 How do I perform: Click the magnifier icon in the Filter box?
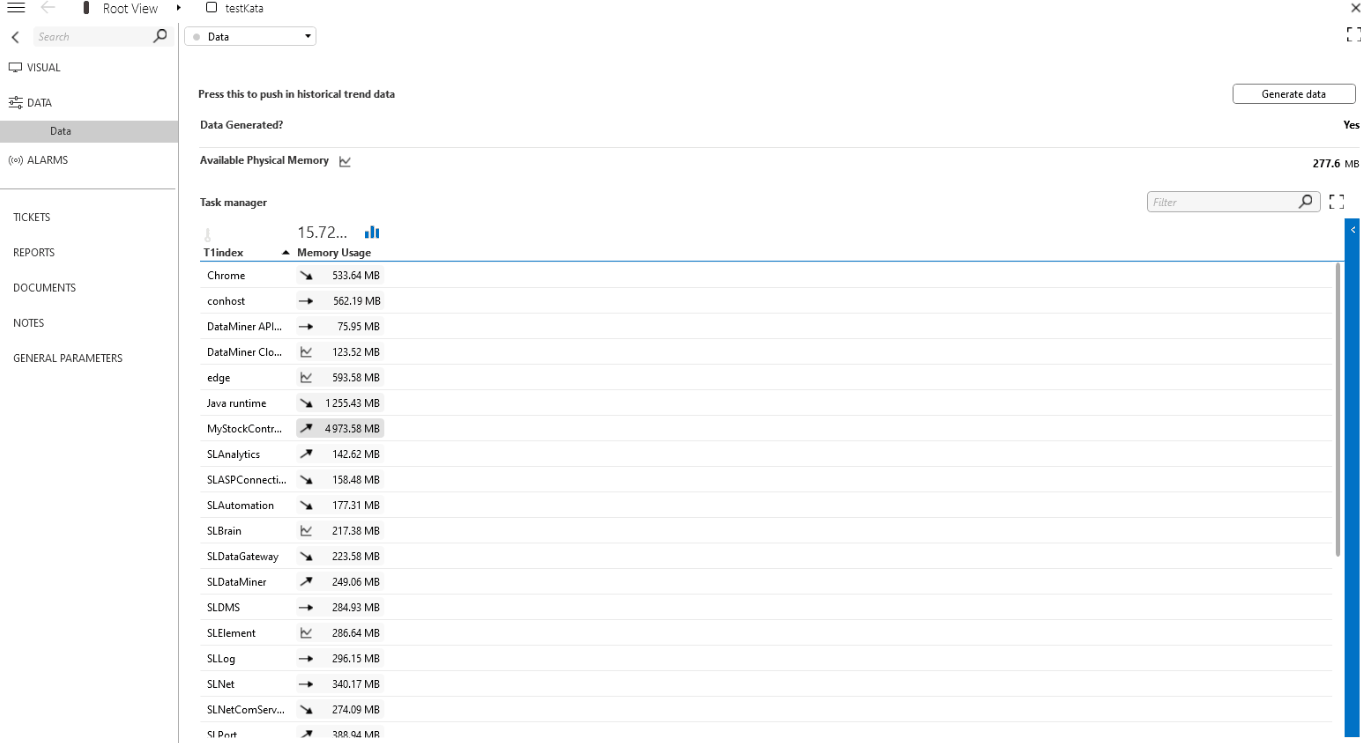(1305, 201)
